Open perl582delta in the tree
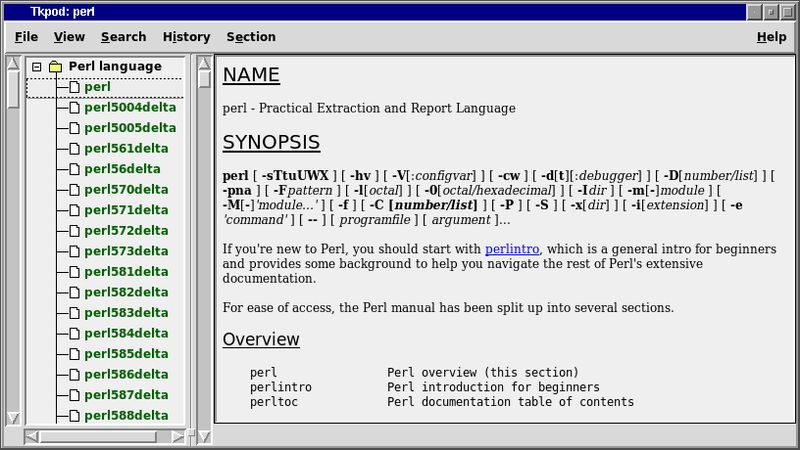 126,292
